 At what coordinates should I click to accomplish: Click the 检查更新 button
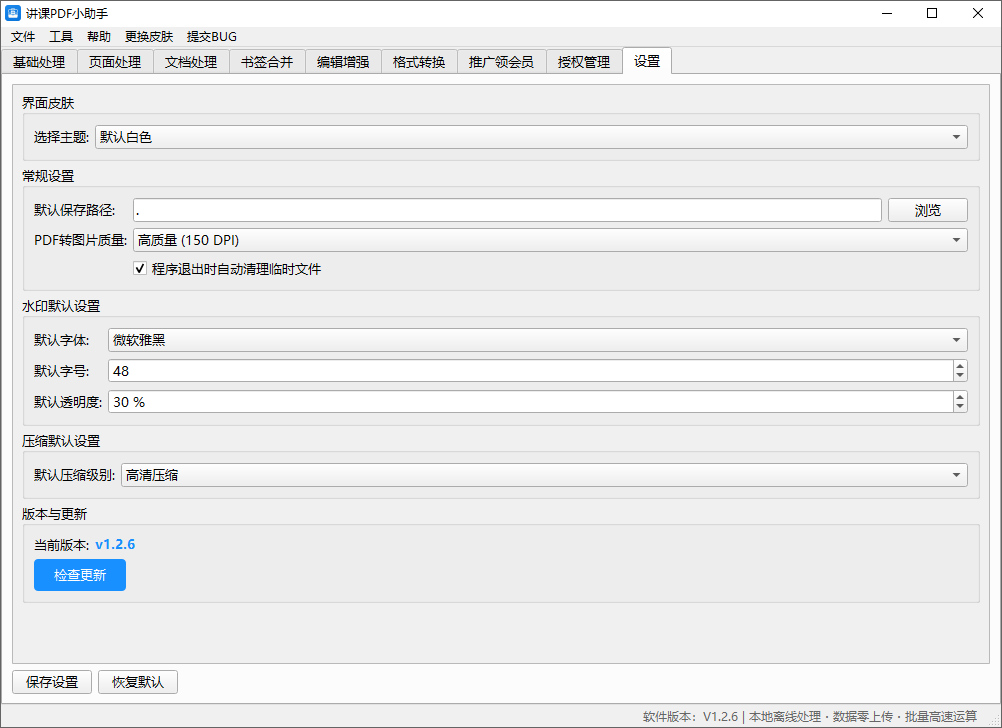tap(80, 575)
